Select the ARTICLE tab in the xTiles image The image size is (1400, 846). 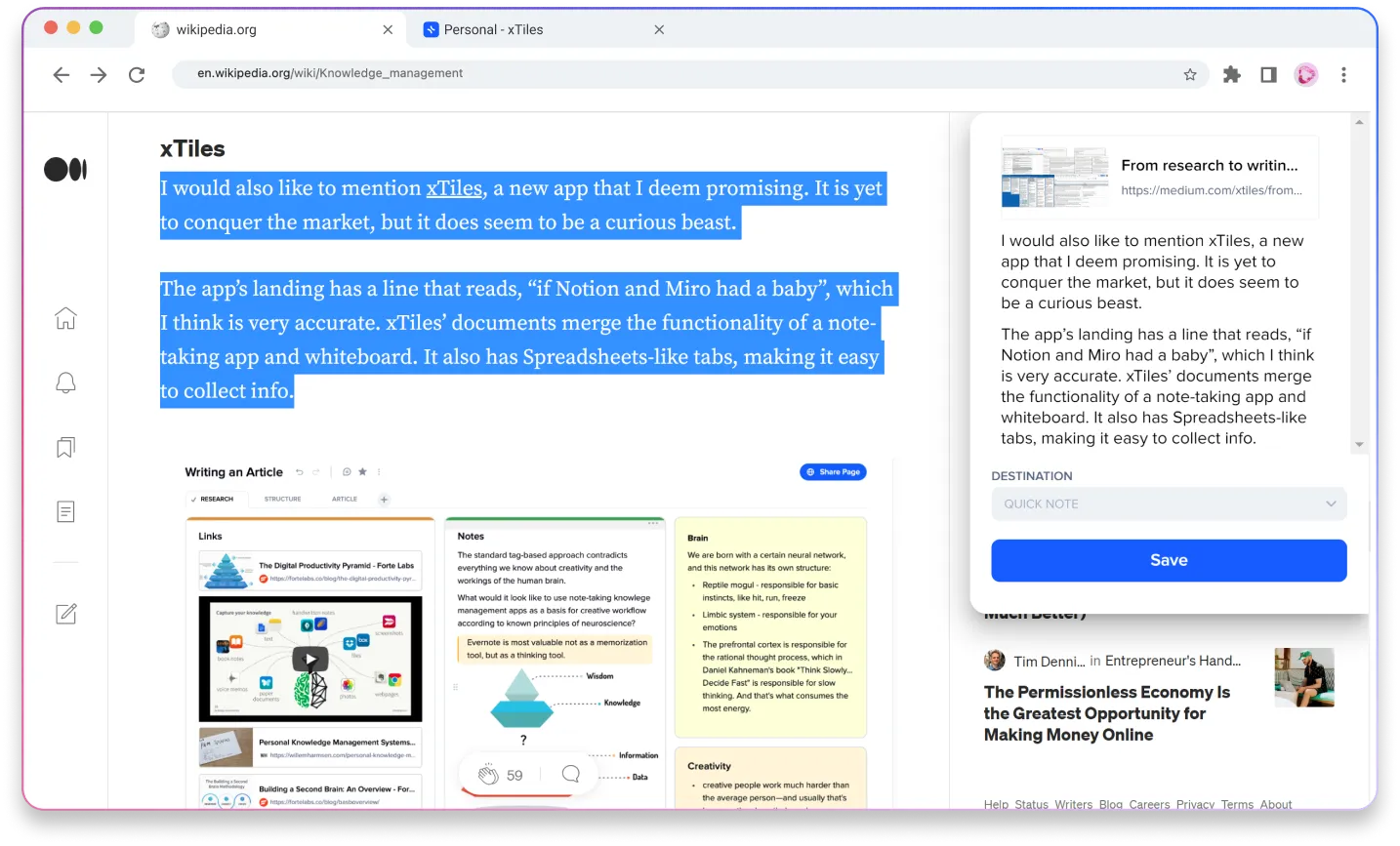coord(345,499)
